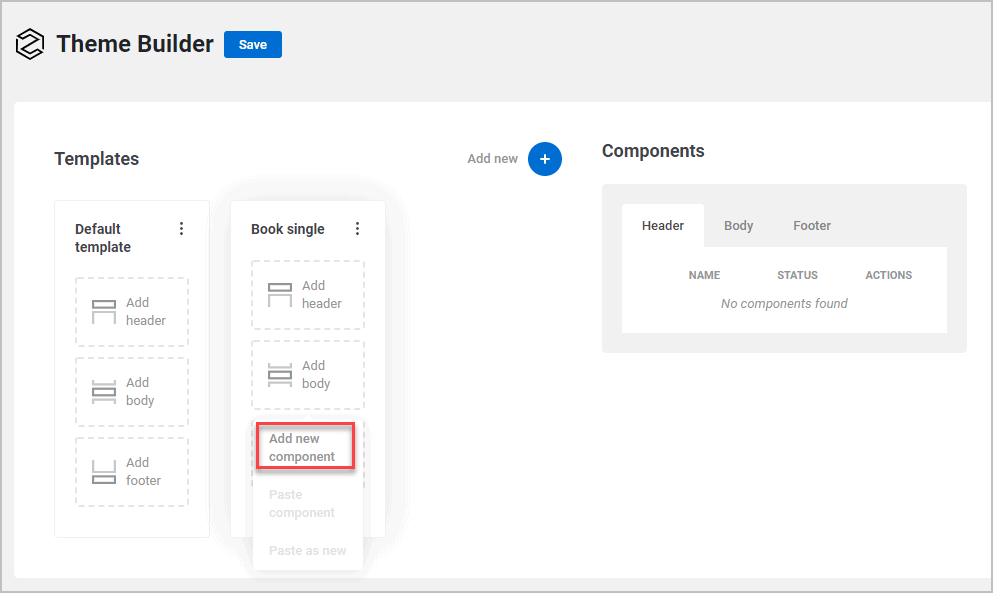
Task: Click header icon in Book single template
Action: tap(280, 295)
